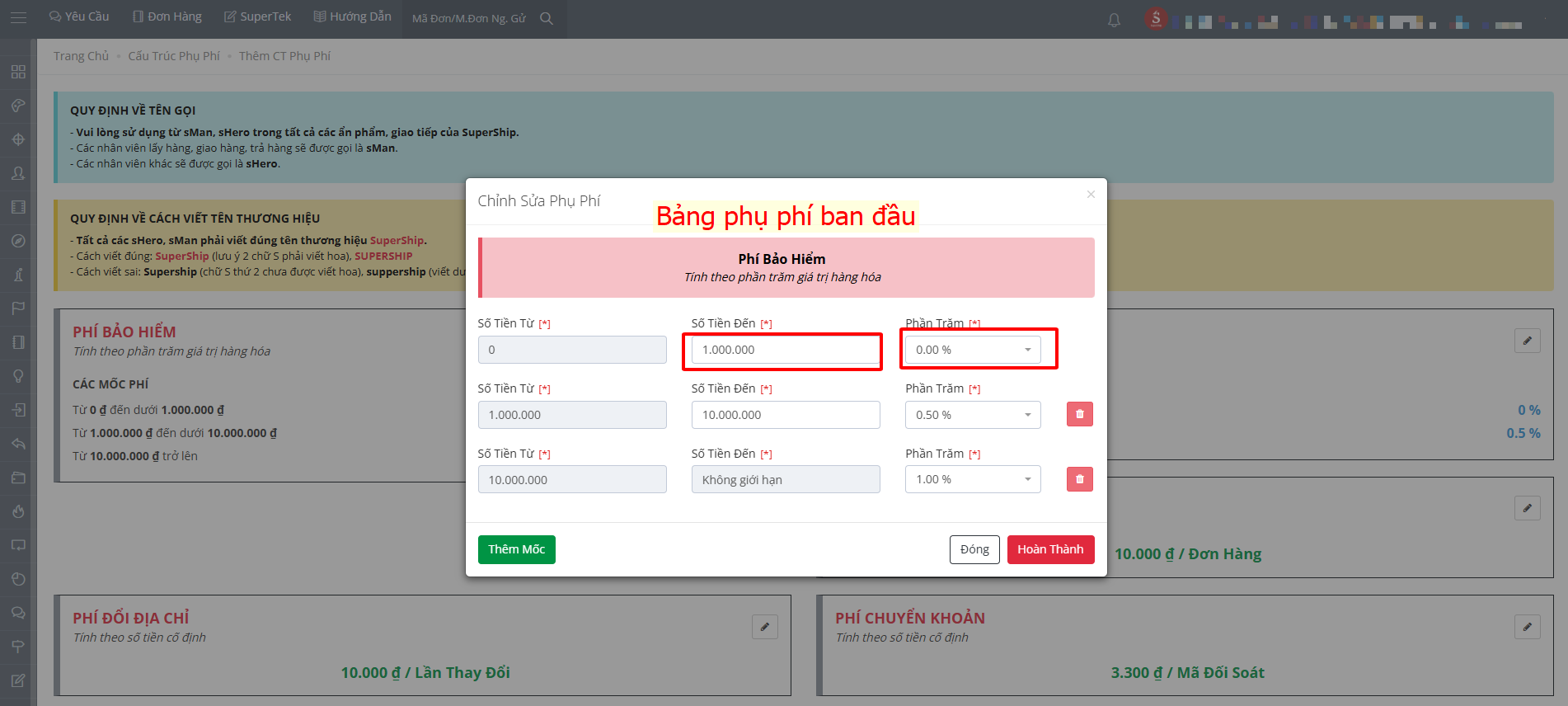Image resolution: width=1568 pixels, height=706 pixels.
Task: Open the SuperShip account avatar
Action: [1156, 18]
